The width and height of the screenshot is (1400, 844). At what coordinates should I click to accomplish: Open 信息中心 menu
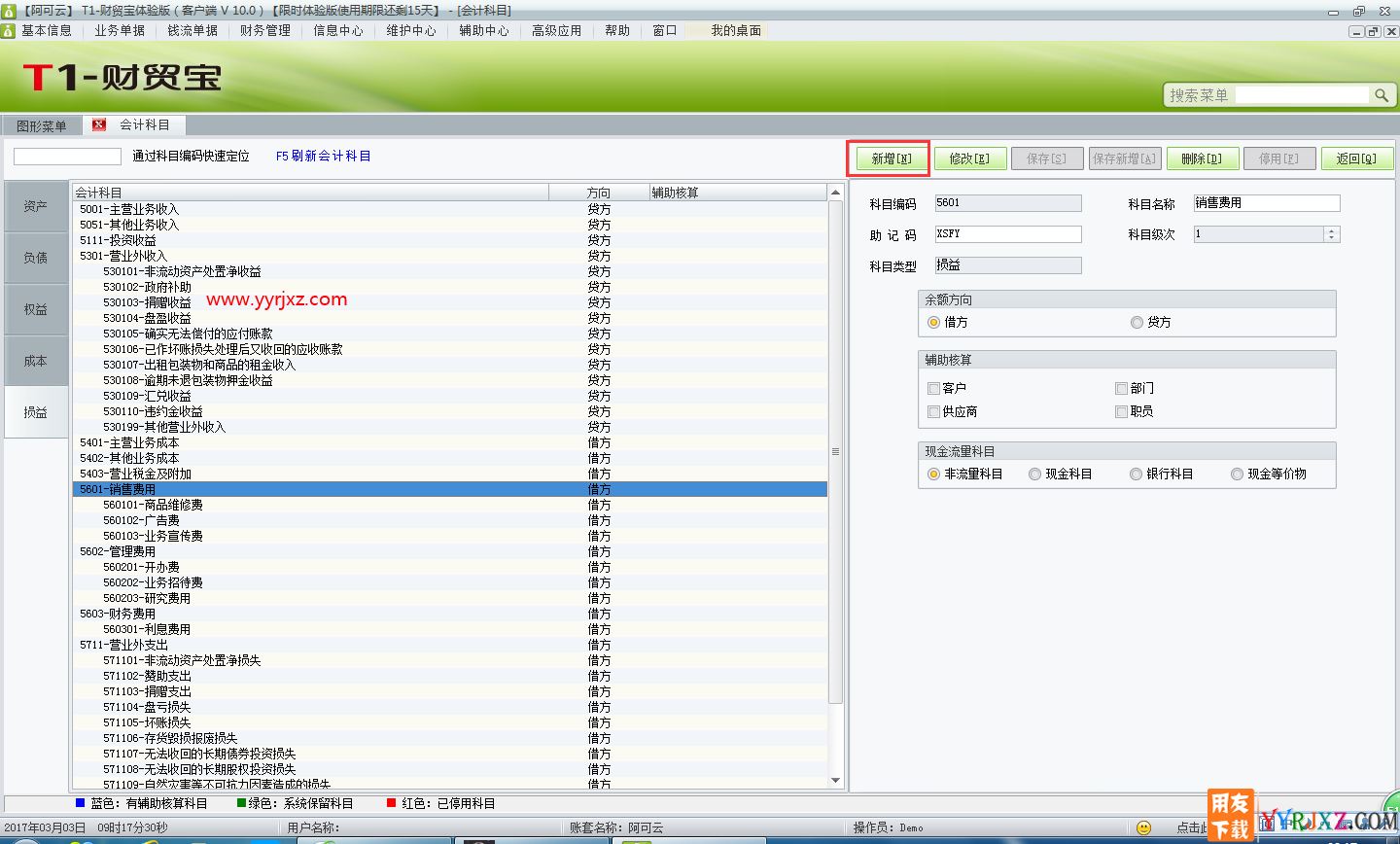[338, 30]
